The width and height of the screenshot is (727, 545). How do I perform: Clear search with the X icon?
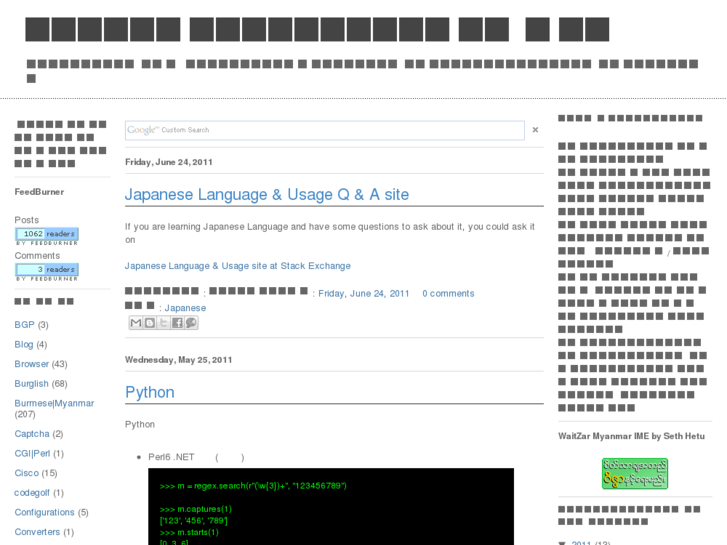coord(535,130)
